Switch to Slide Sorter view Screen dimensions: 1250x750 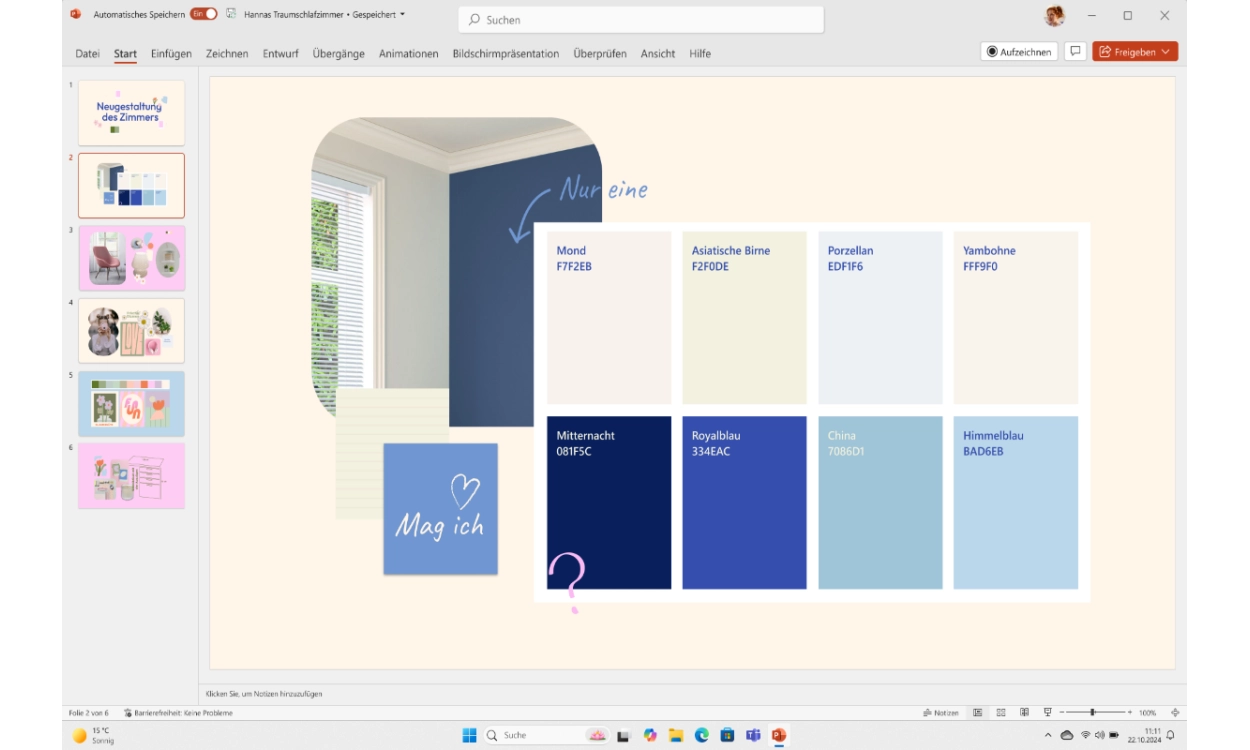[x=1001, y=713]
